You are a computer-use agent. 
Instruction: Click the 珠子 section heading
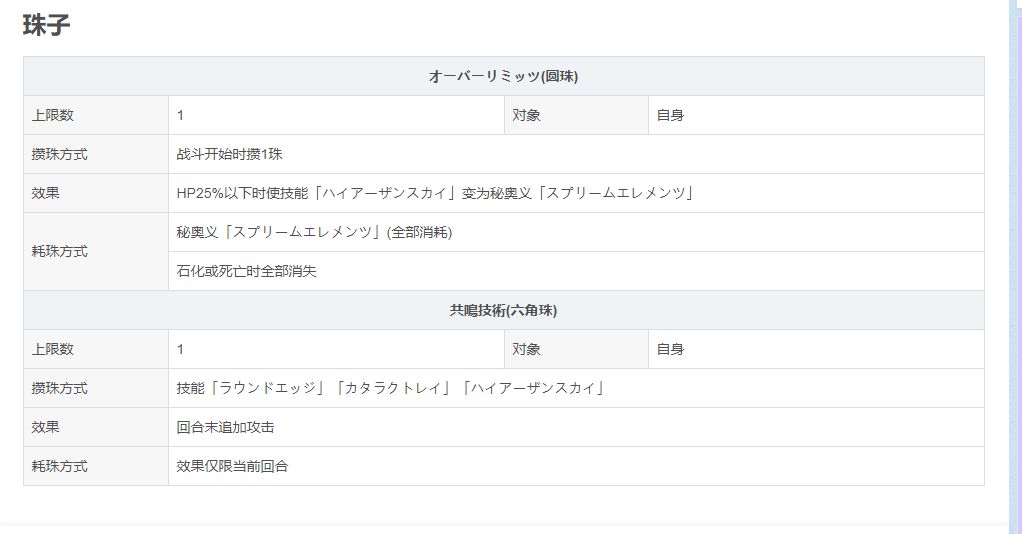(x=46, y=26)
